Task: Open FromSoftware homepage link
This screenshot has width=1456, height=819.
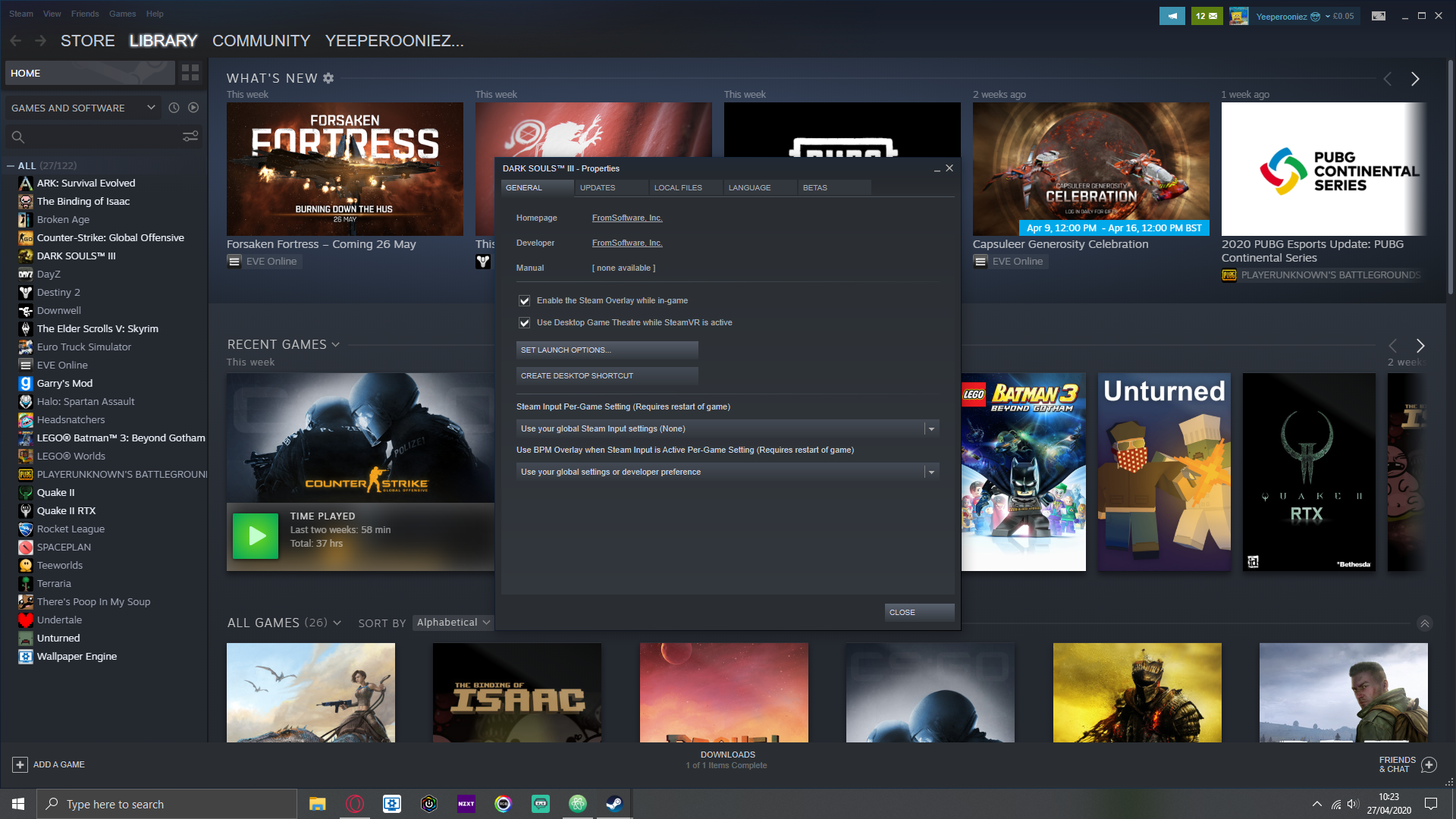Action: coord(627,218)
